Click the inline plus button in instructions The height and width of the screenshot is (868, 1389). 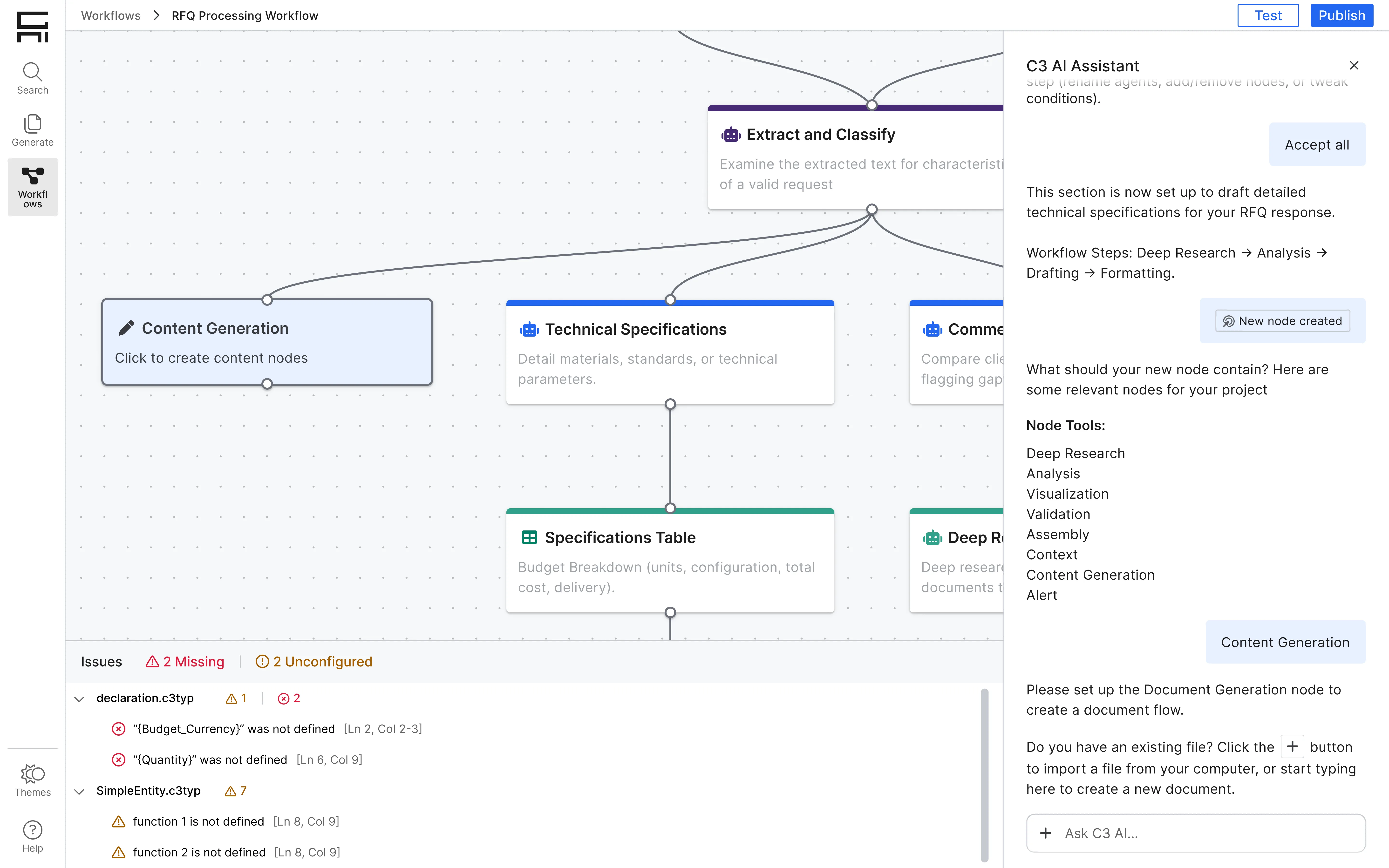tap(1292, 746)
